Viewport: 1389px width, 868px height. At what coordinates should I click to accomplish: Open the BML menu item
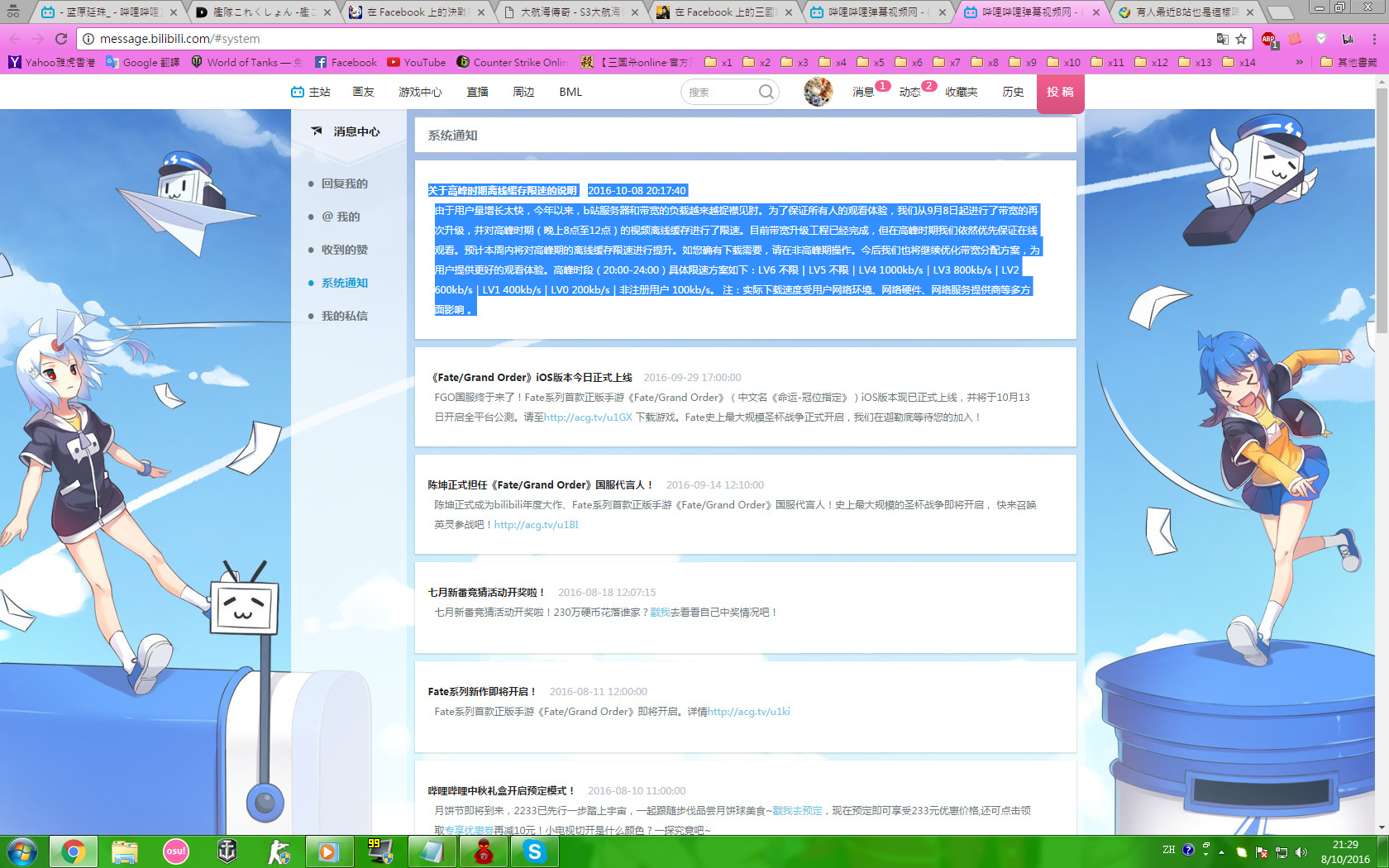coord(570,92)
